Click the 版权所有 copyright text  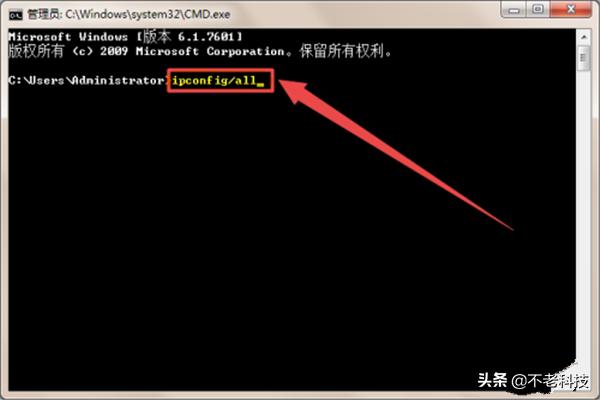coord(36,51)
